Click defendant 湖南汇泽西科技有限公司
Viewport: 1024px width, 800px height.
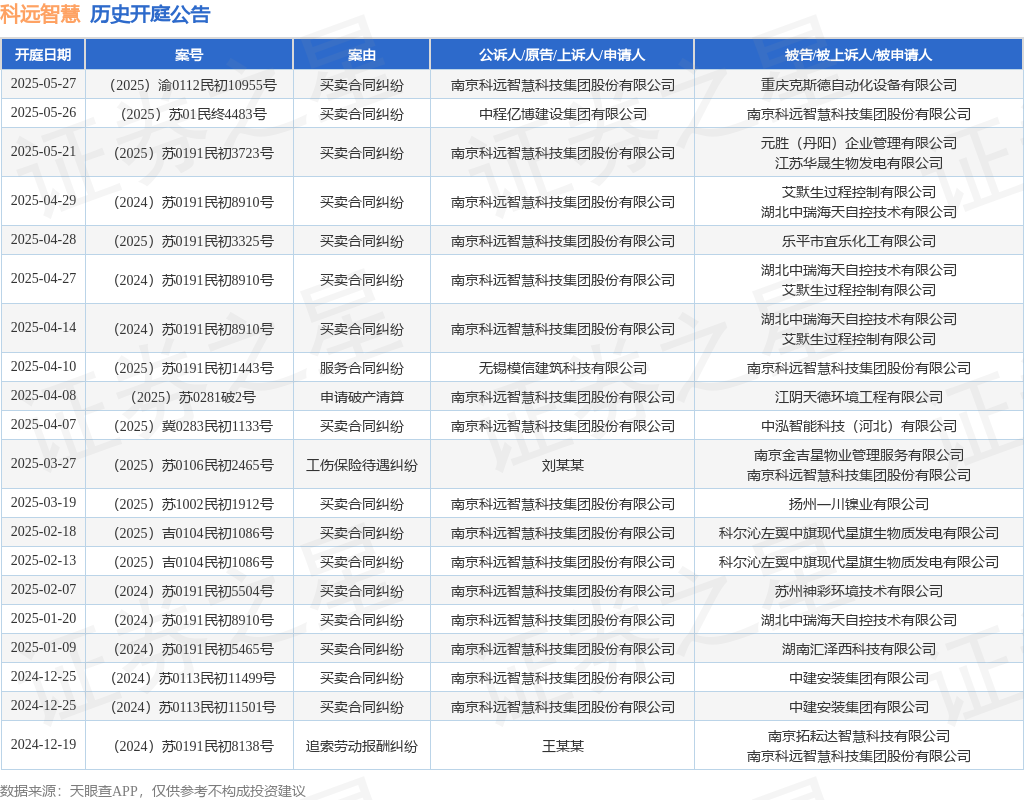859,649
